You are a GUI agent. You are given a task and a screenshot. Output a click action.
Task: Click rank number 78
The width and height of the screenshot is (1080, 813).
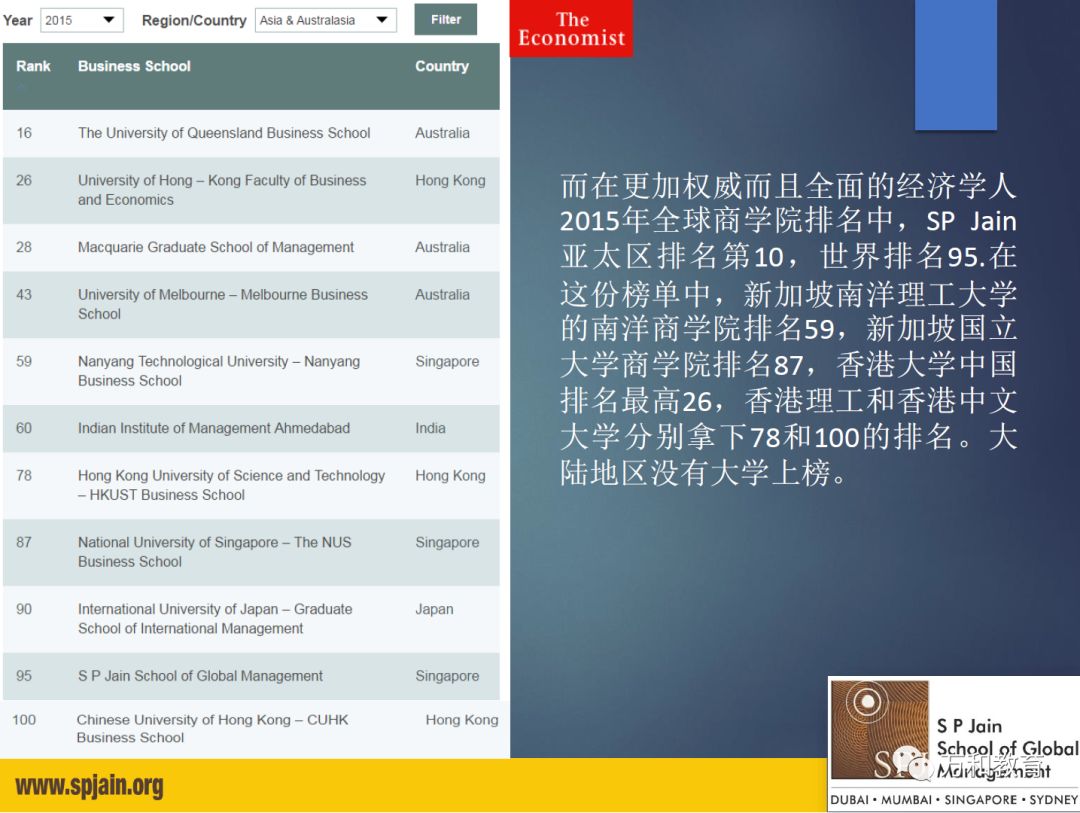[24, 475]
